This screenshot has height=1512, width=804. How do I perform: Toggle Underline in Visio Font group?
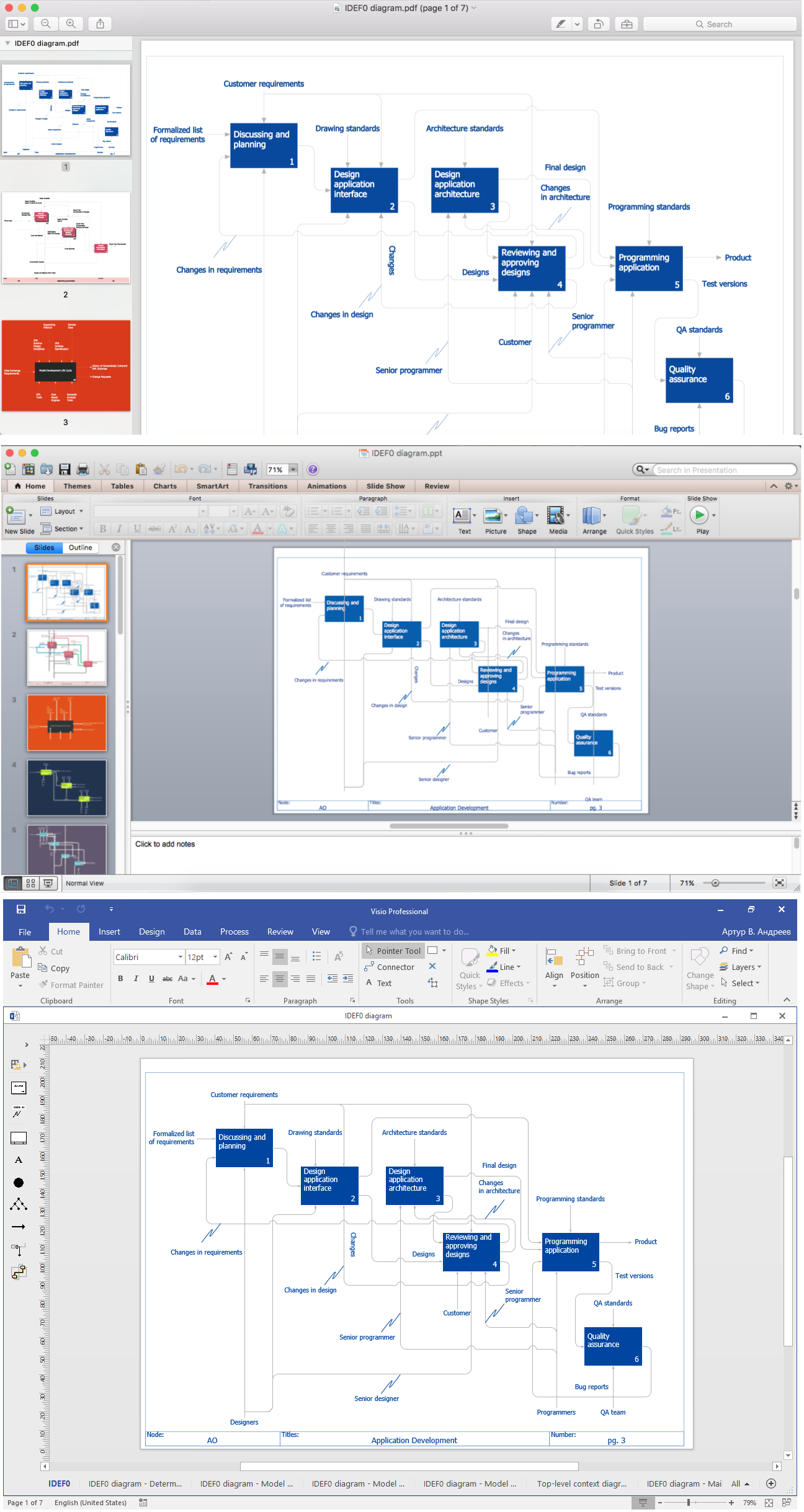point(151,979)
